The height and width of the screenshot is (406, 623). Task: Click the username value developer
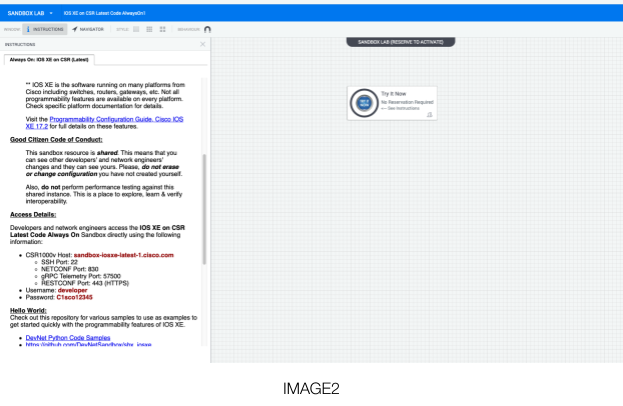coord(72,290)
